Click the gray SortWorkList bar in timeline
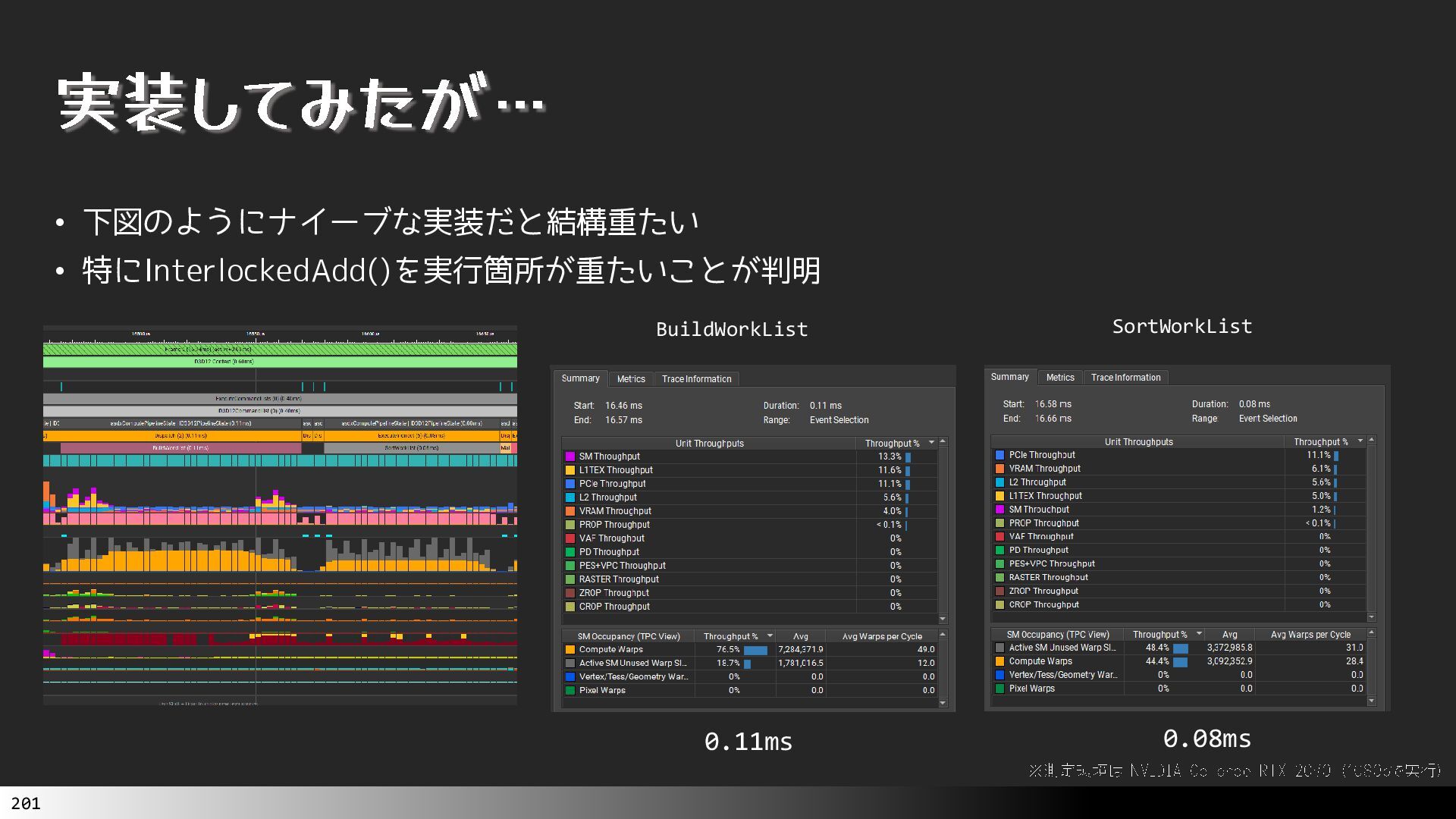 click(x=412, y=448)
